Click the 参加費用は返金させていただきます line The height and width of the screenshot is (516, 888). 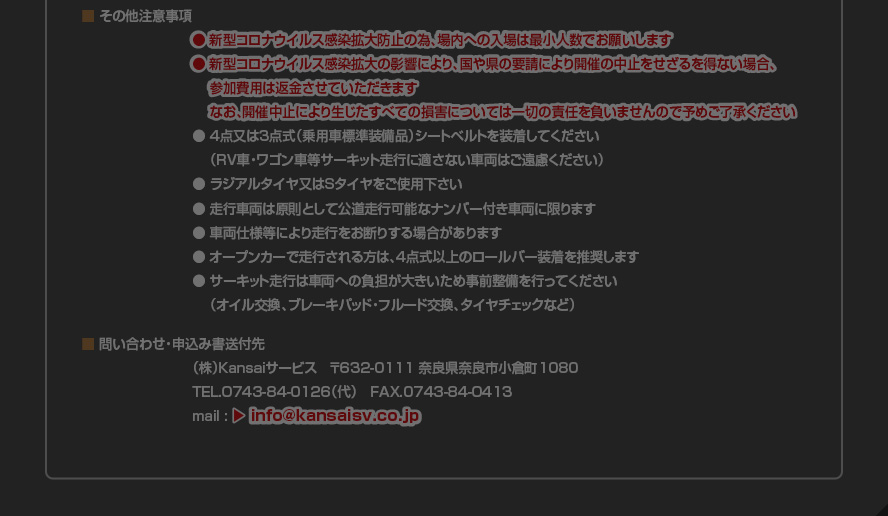(313, 88)
